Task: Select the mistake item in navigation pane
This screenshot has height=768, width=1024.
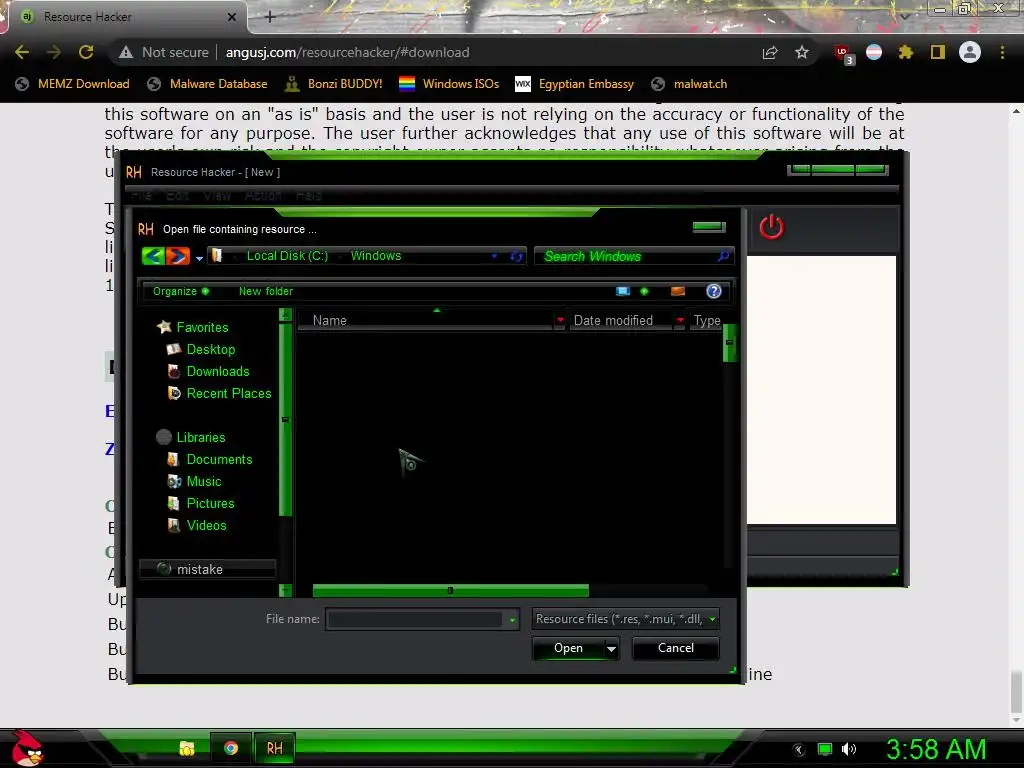Action: pos(208,569)
